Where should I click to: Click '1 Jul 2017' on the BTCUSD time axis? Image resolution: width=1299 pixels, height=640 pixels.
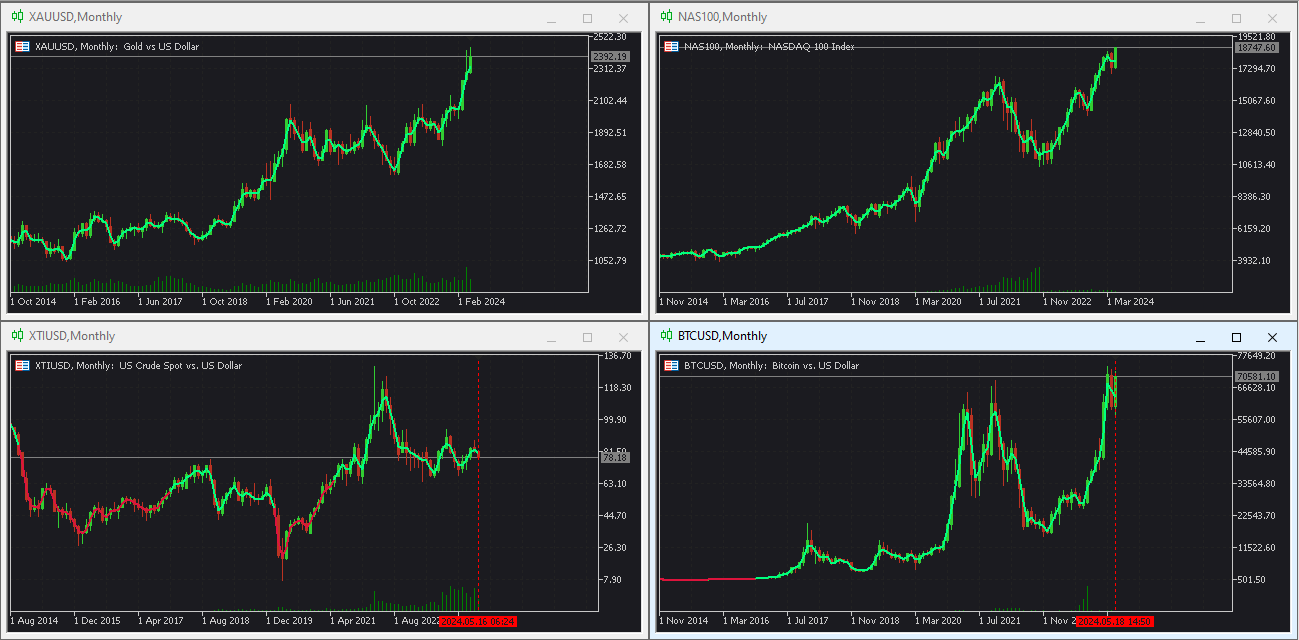pos(811,621)
